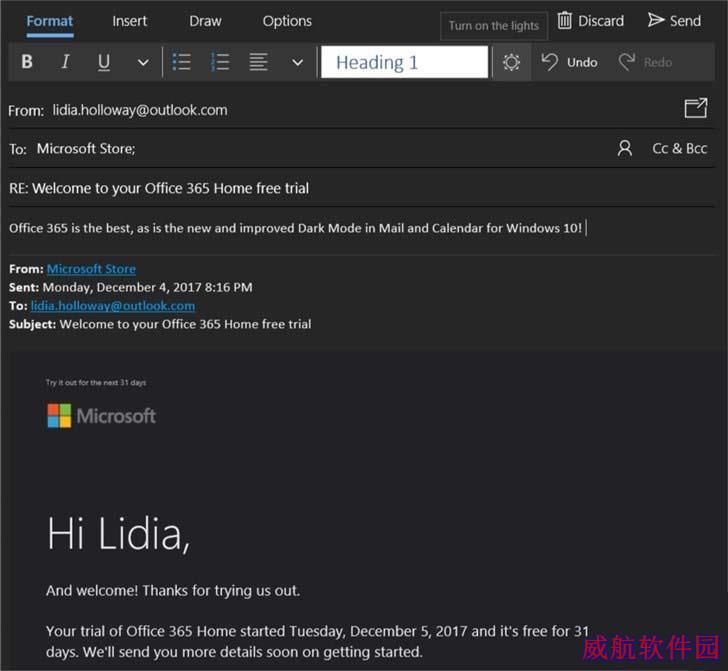Click the 'Sent: Monday, December 4, 2017' line
Viewport: 728px width, 671px height.
click(130, 287)
